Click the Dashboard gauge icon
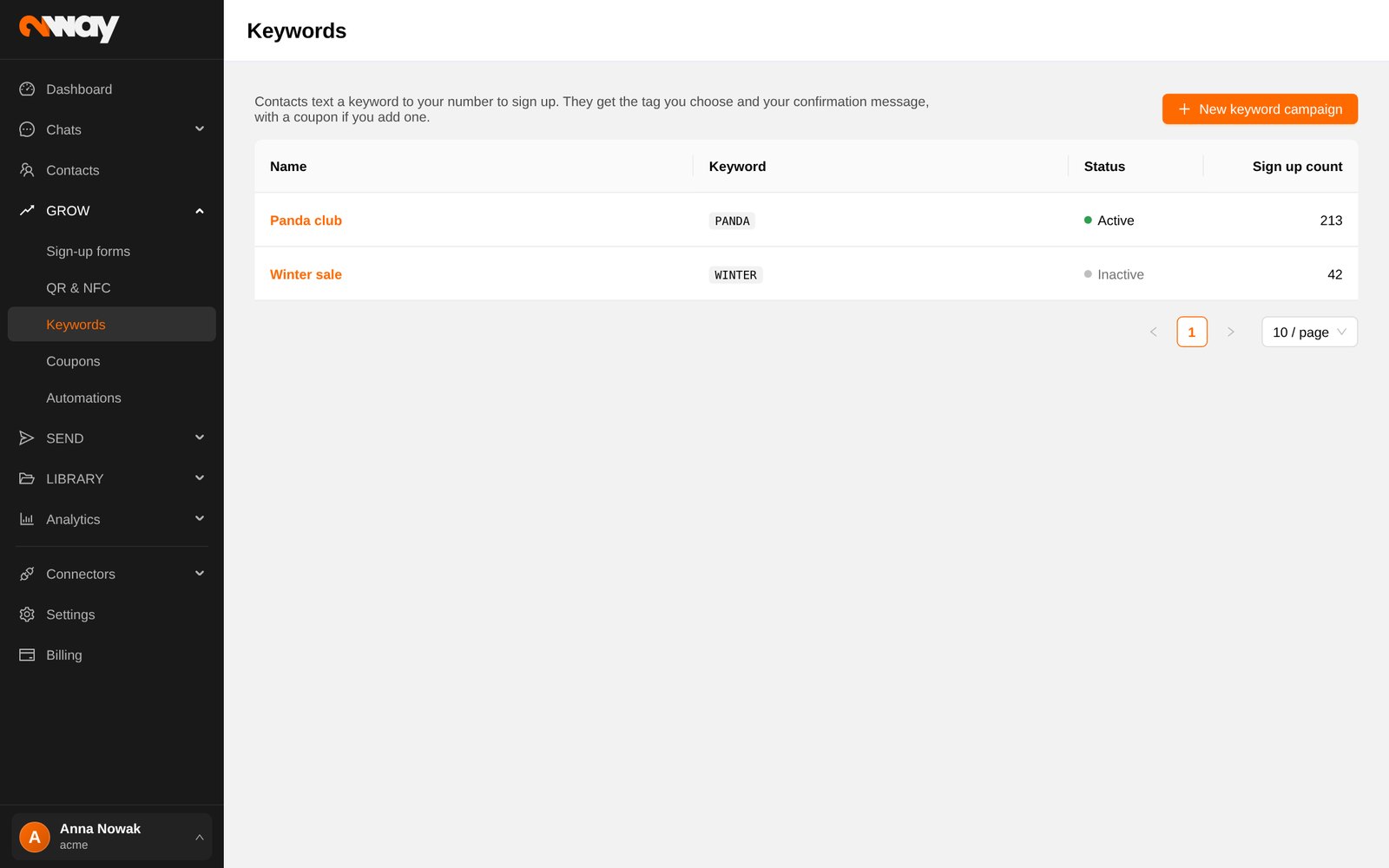The height and width of the screenshot is (868, 1389). (x=27, y=89)
